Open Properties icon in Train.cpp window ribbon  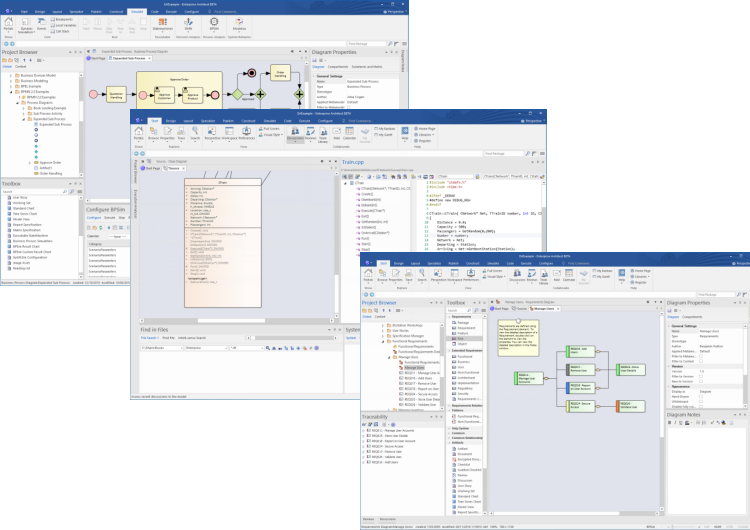click(167, 133)
